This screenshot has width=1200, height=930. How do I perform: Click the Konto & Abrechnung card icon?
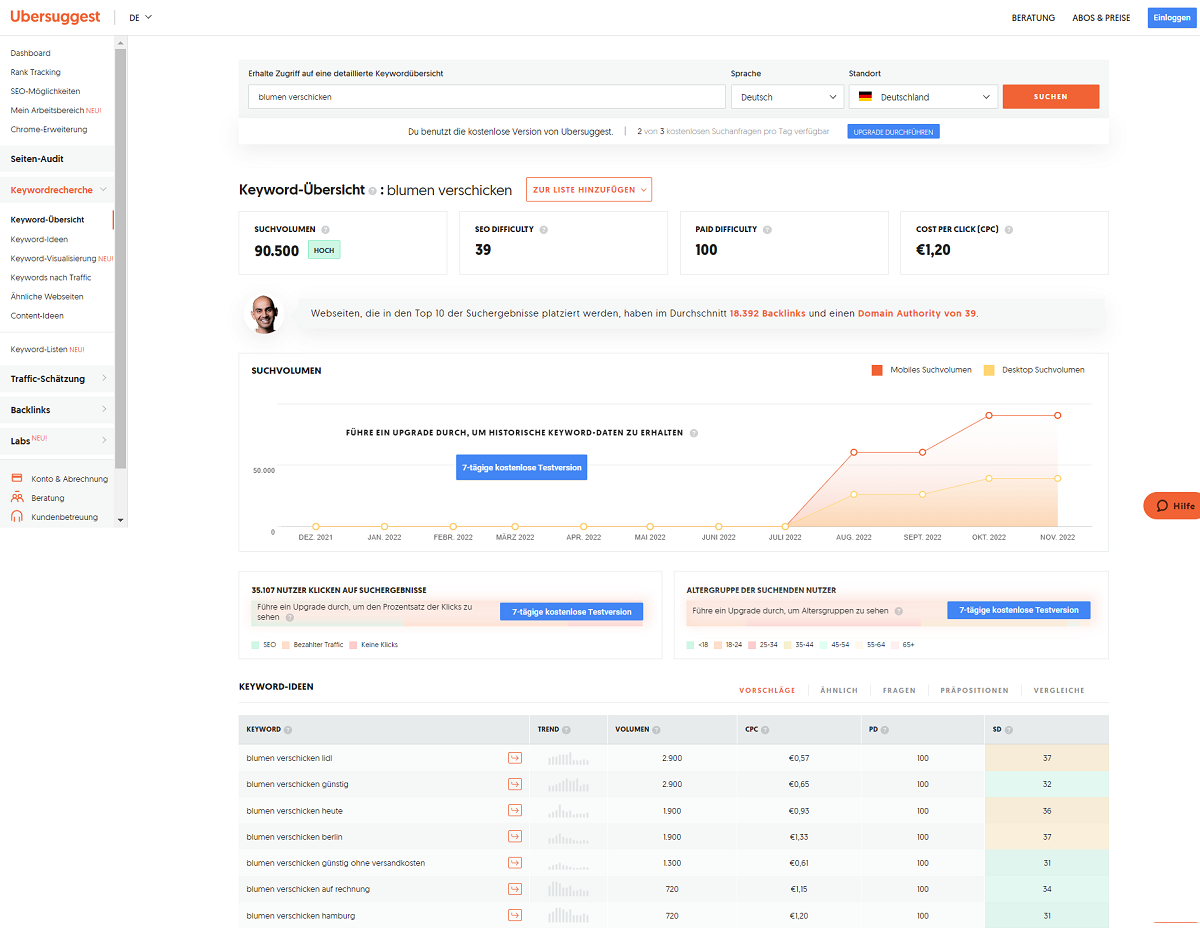point(17,479)
